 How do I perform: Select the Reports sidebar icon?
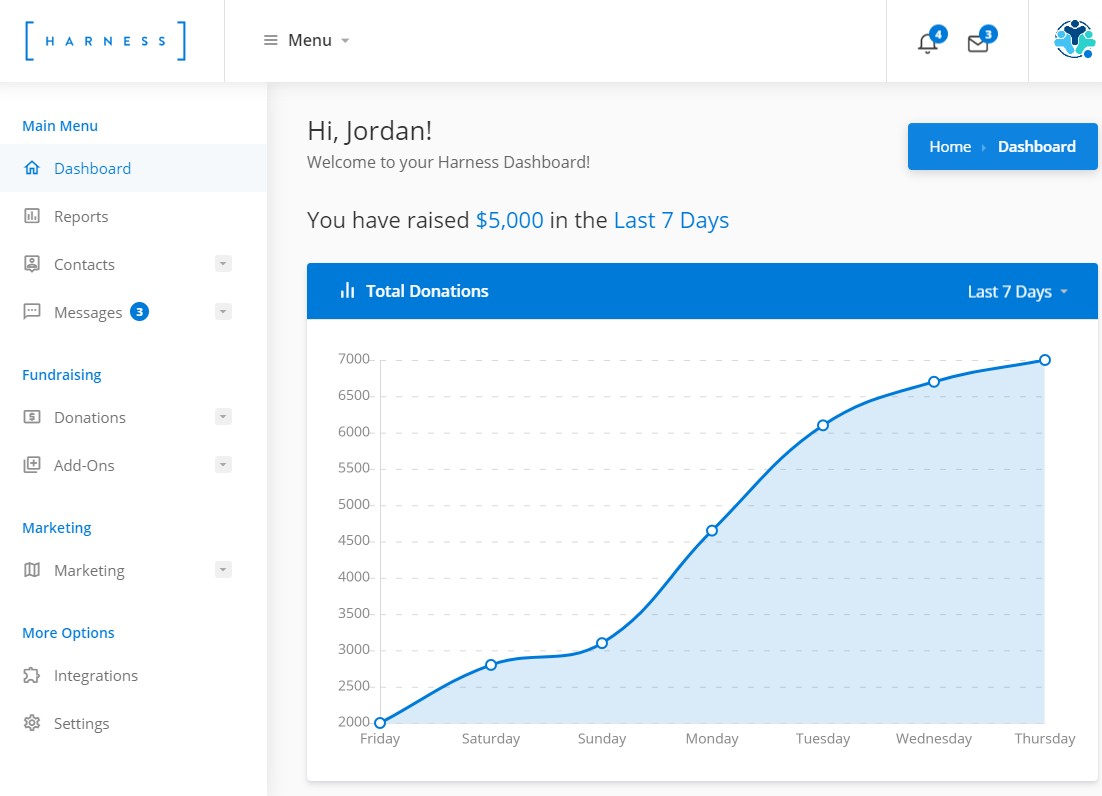tap(33, 216)
